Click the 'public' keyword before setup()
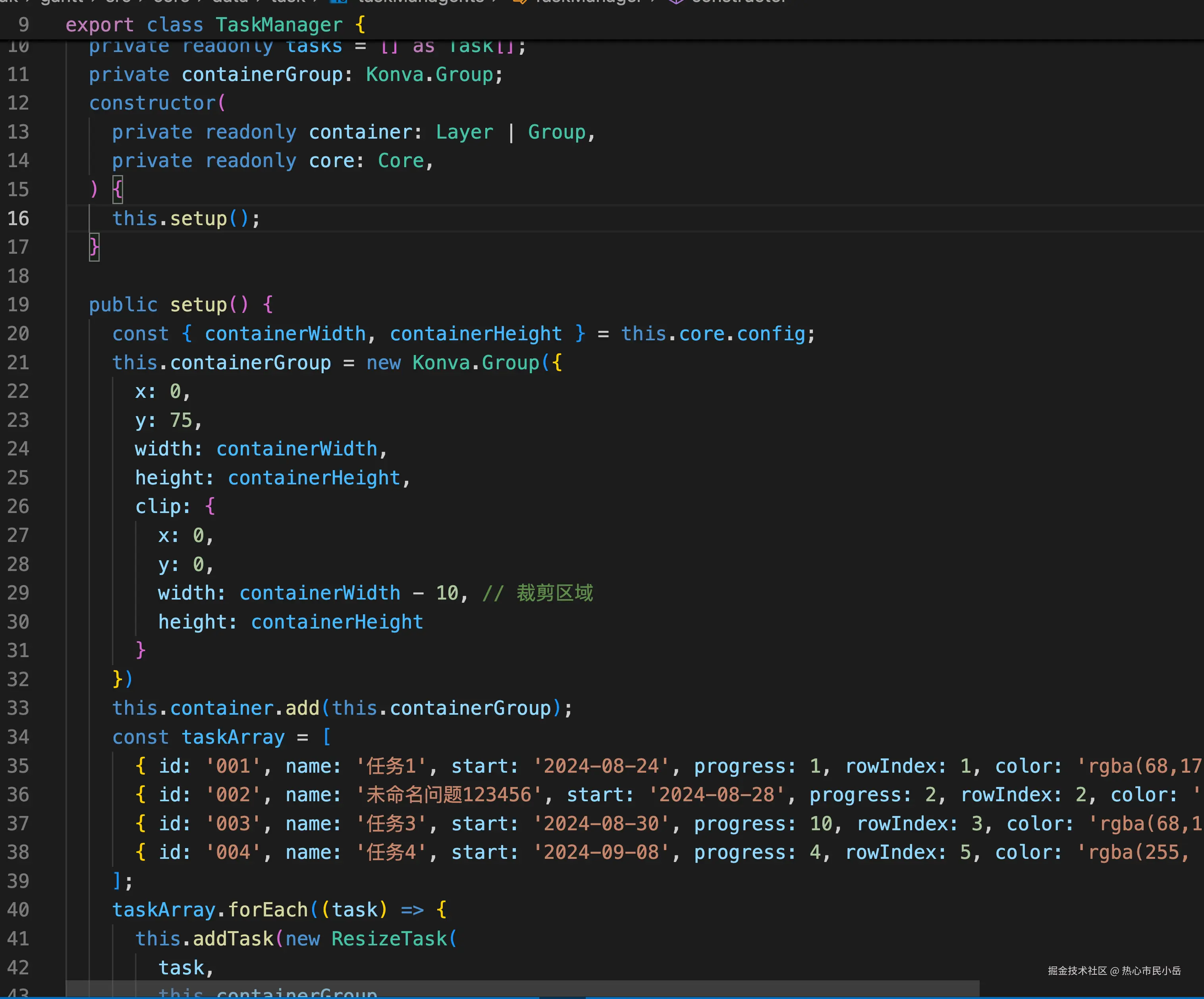Viewport: 1204px width, 999px height. (x=123, y=305)
